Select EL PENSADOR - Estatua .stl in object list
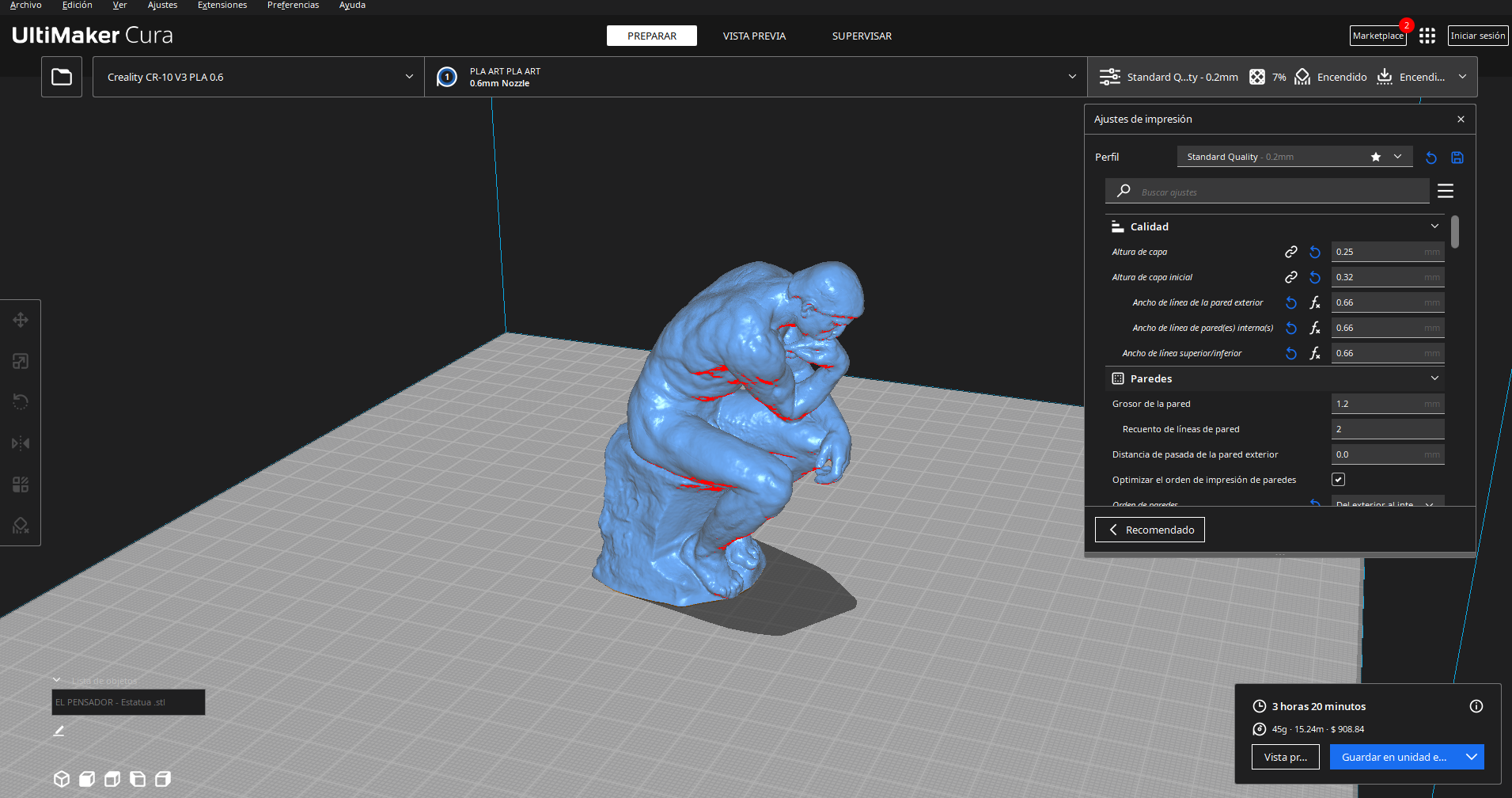This screenshot has height=798, width=1512. (128, 702)
